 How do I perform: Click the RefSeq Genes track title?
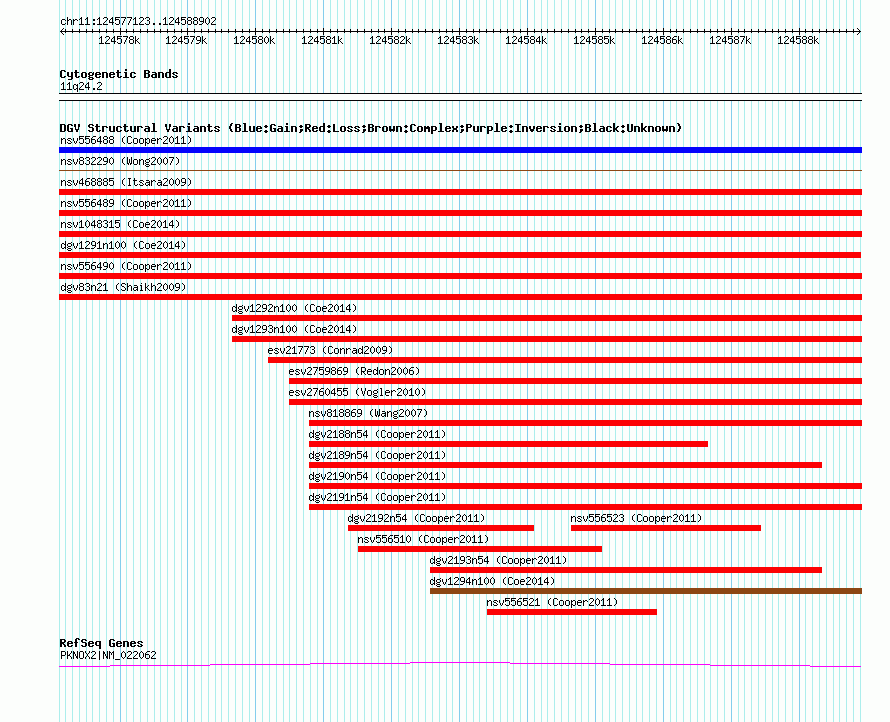coord(101,643)
